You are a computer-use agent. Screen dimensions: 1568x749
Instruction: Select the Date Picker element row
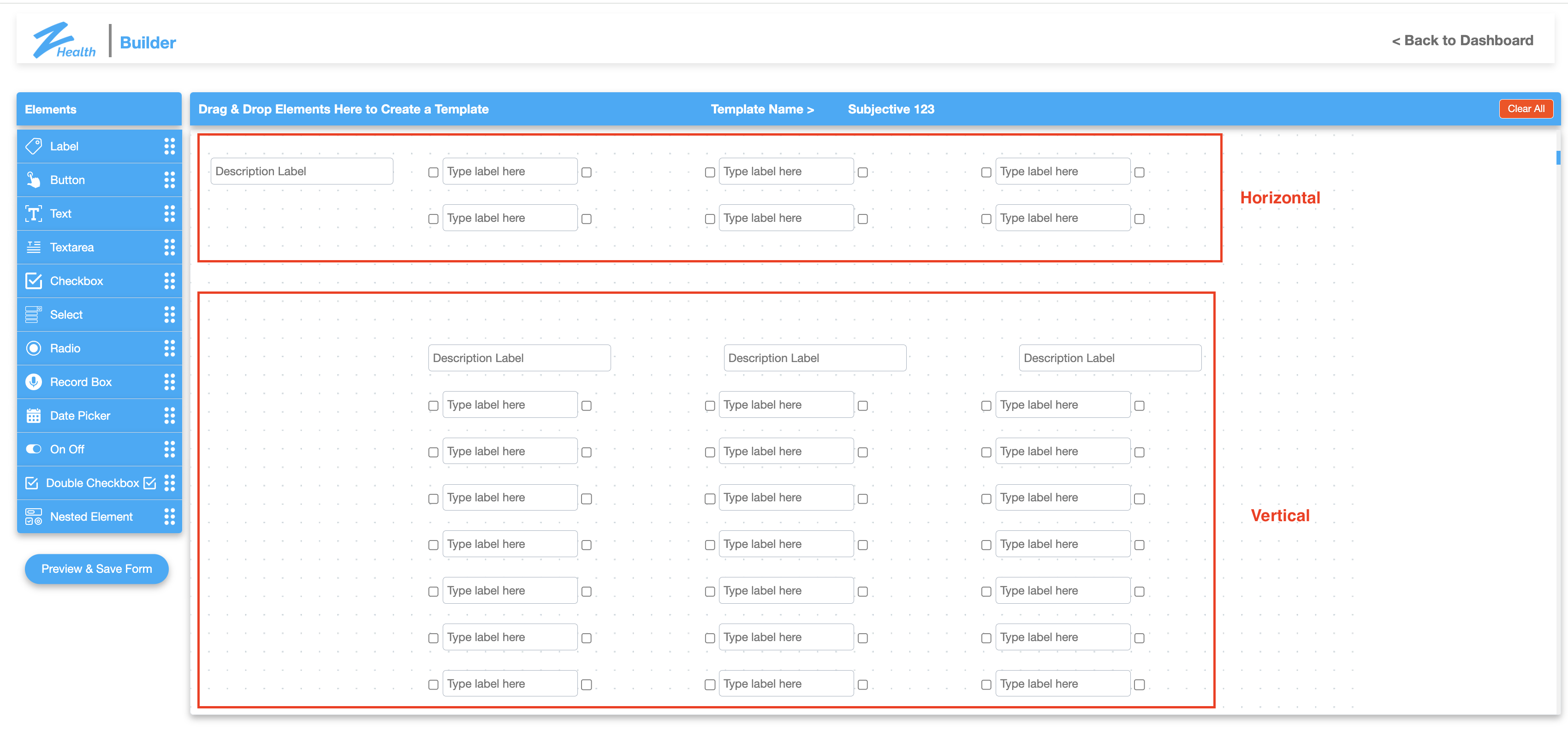tap(99, 415)
